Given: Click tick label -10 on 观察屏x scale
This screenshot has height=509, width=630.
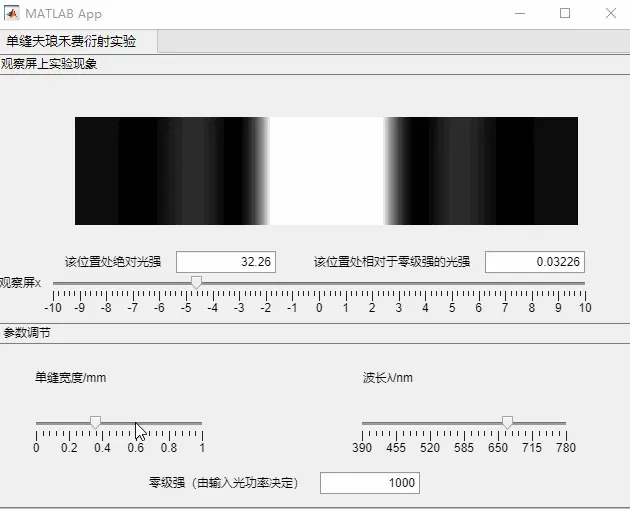Looking at the screenshot, I should click(53, 308).
